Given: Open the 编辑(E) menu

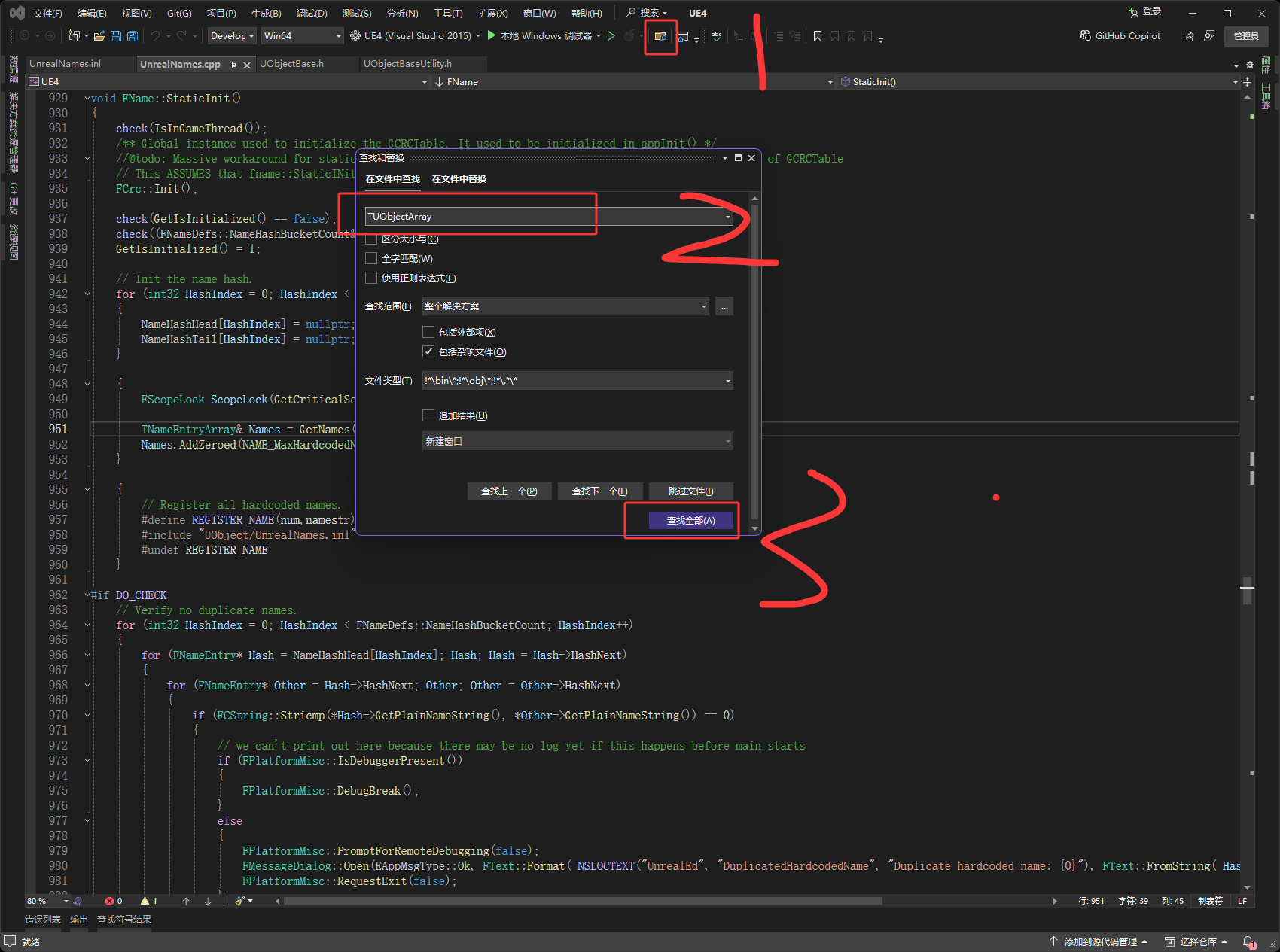Looking at the screenshot, I should (x=92, y=13).
